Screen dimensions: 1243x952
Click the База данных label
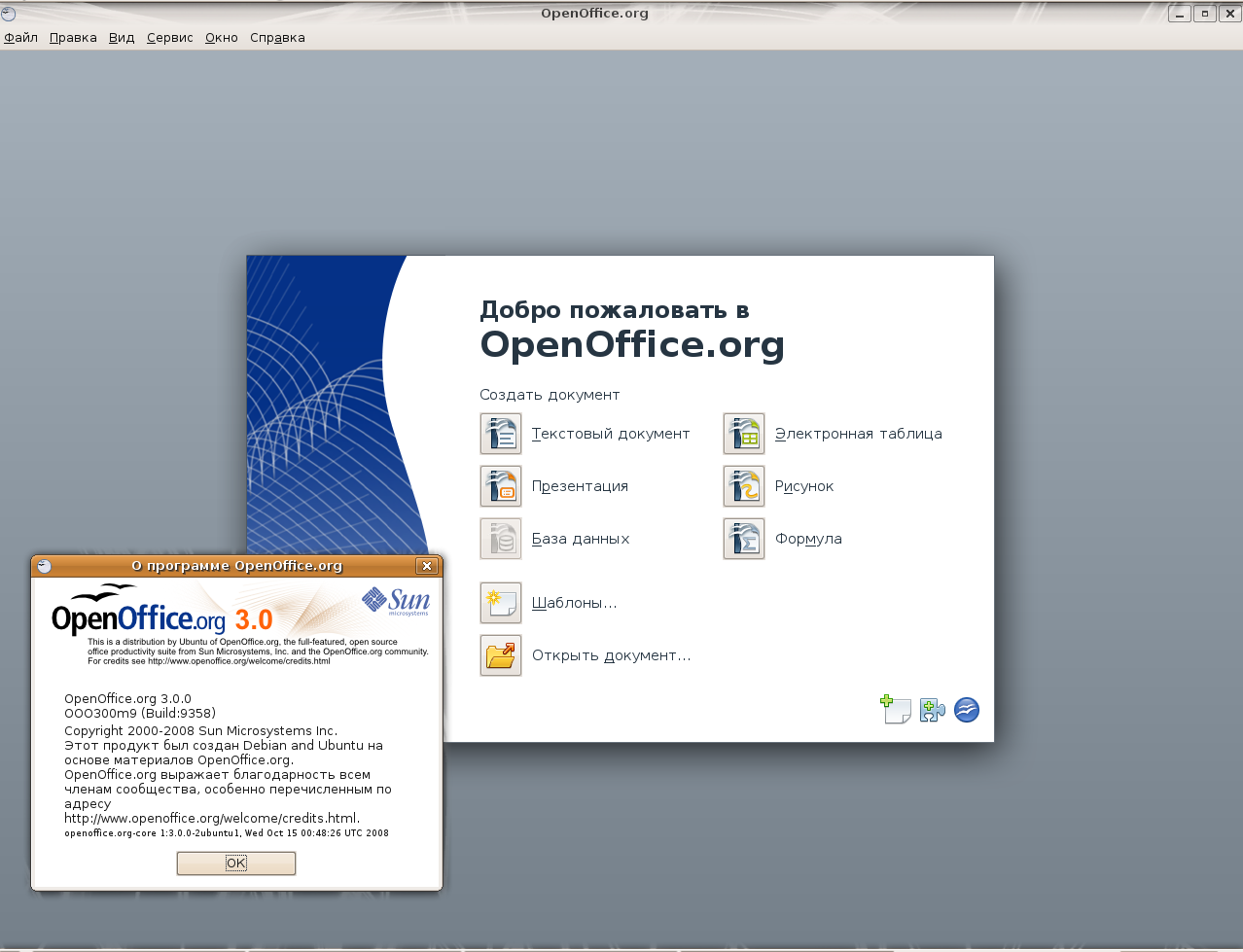point(581,539)
